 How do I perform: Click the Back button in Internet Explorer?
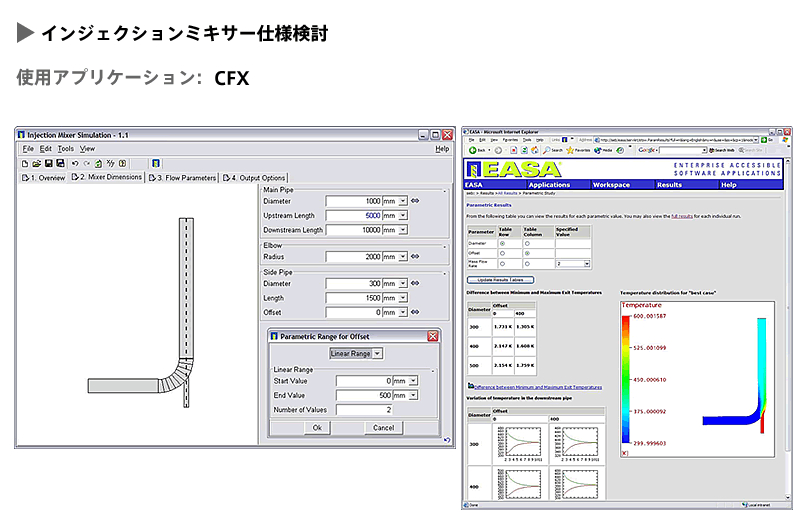[x=478, y=150]
